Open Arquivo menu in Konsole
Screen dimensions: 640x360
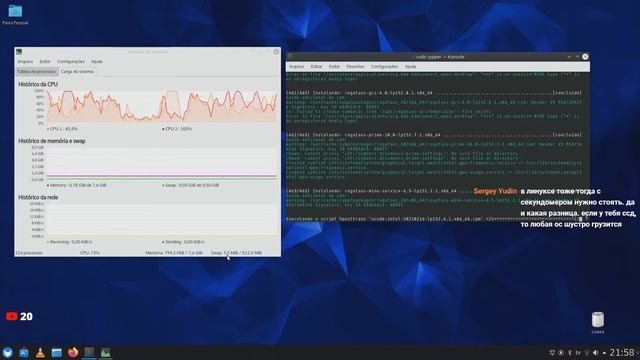296,67
